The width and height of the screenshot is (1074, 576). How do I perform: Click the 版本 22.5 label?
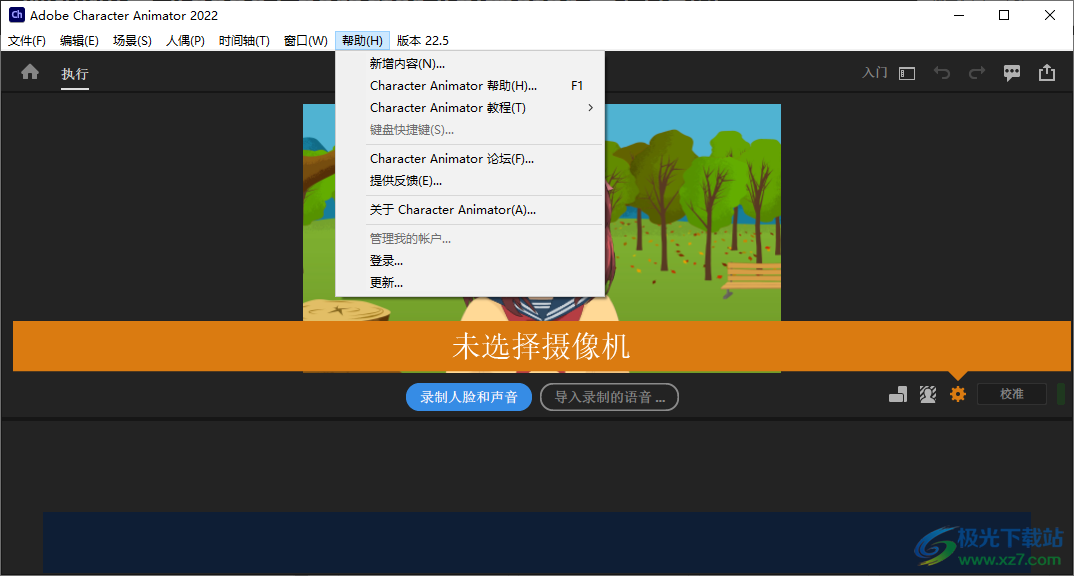pyautogui.click(x=423, y=40)
